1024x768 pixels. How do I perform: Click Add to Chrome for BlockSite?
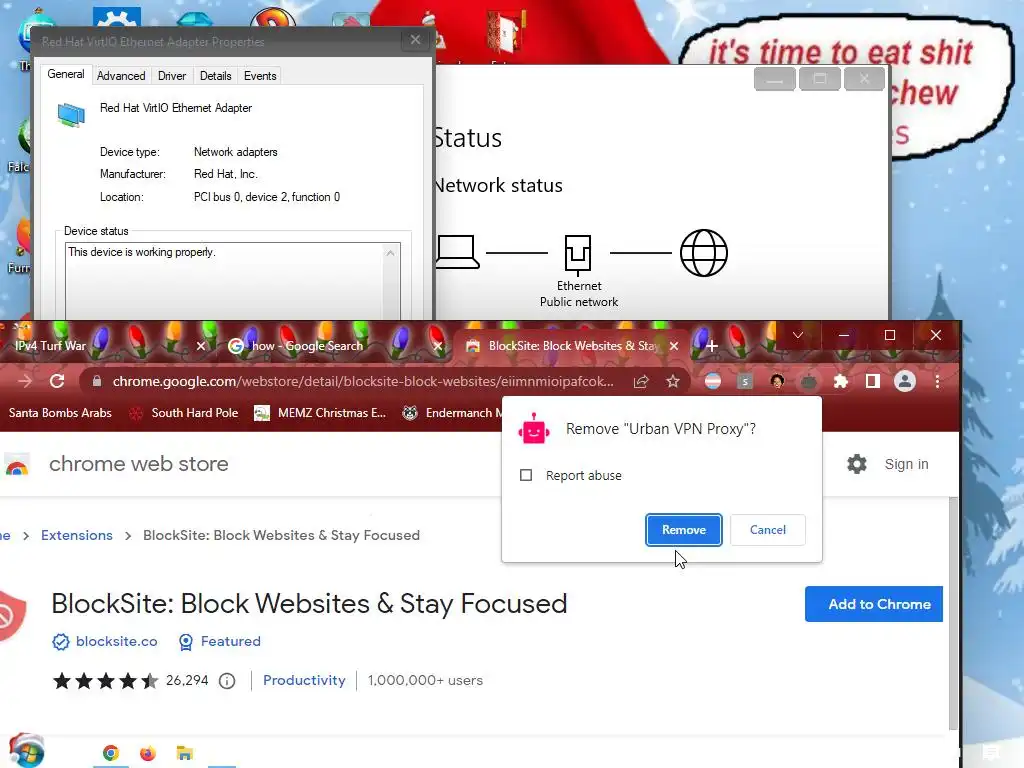click(874, 604)
